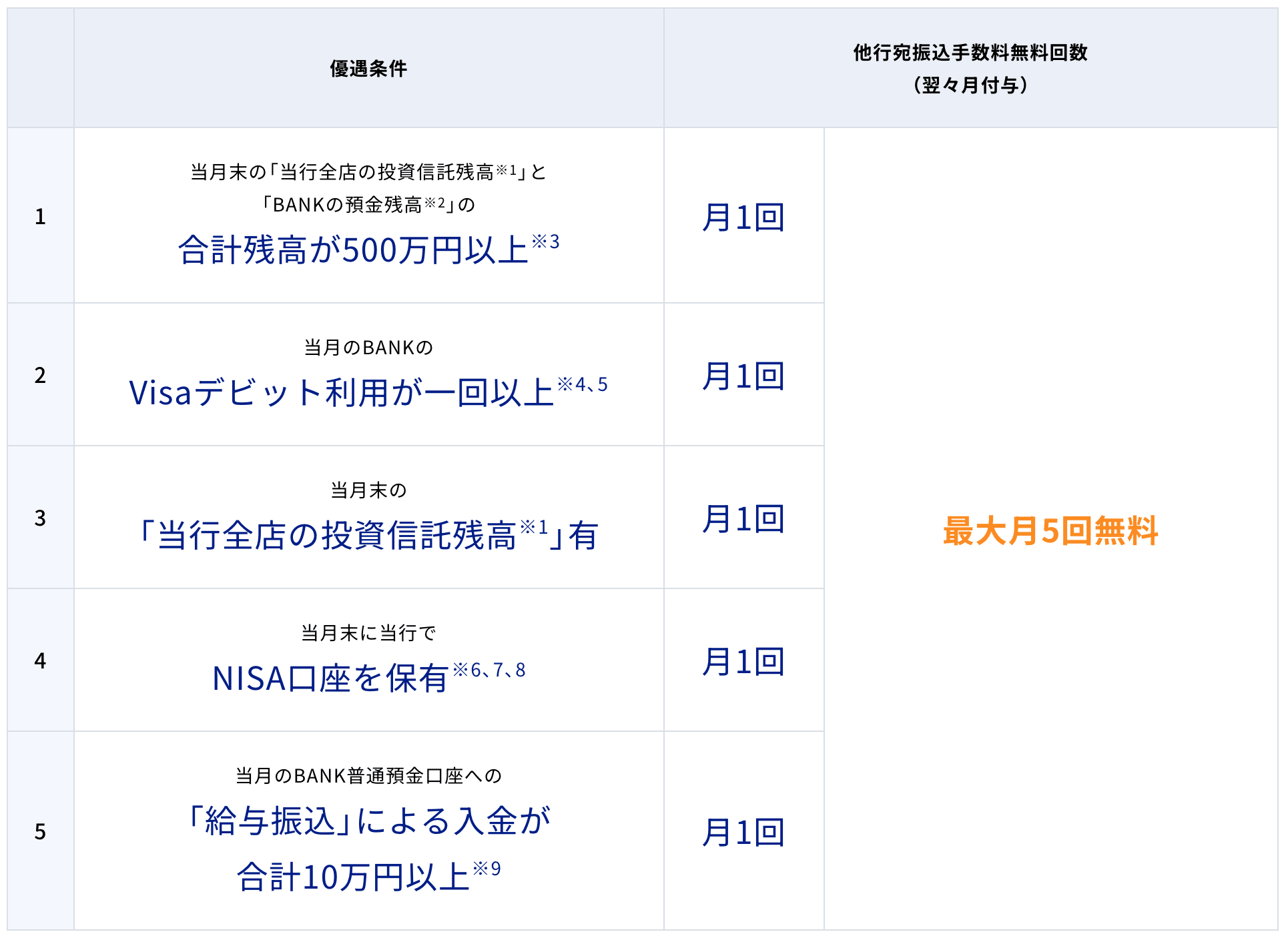Image resolution: width=1288 pixels, height=938 pixels.
Task: Click '「当行全店の投資信託残高※1」有' text
Action: pos(368,535)
